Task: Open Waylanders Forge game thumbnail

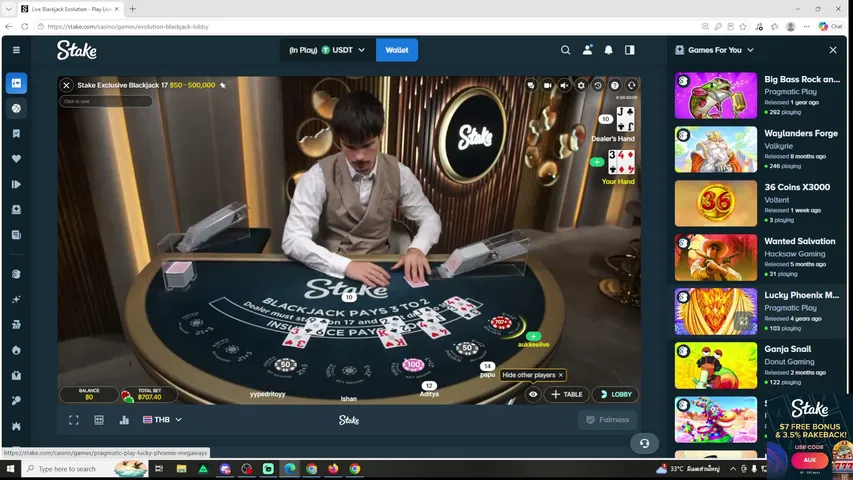Action: click(716, 149)
